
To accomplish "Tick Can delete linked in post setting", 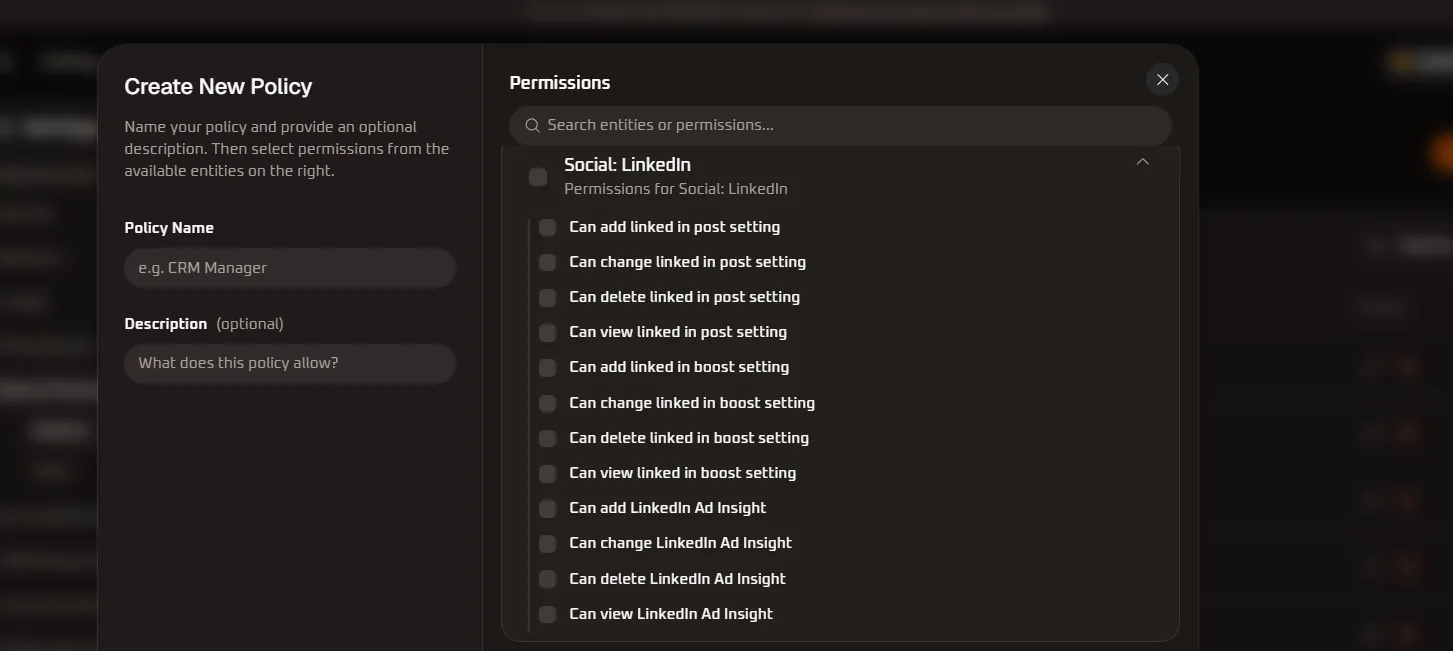I will pos(547,297).
